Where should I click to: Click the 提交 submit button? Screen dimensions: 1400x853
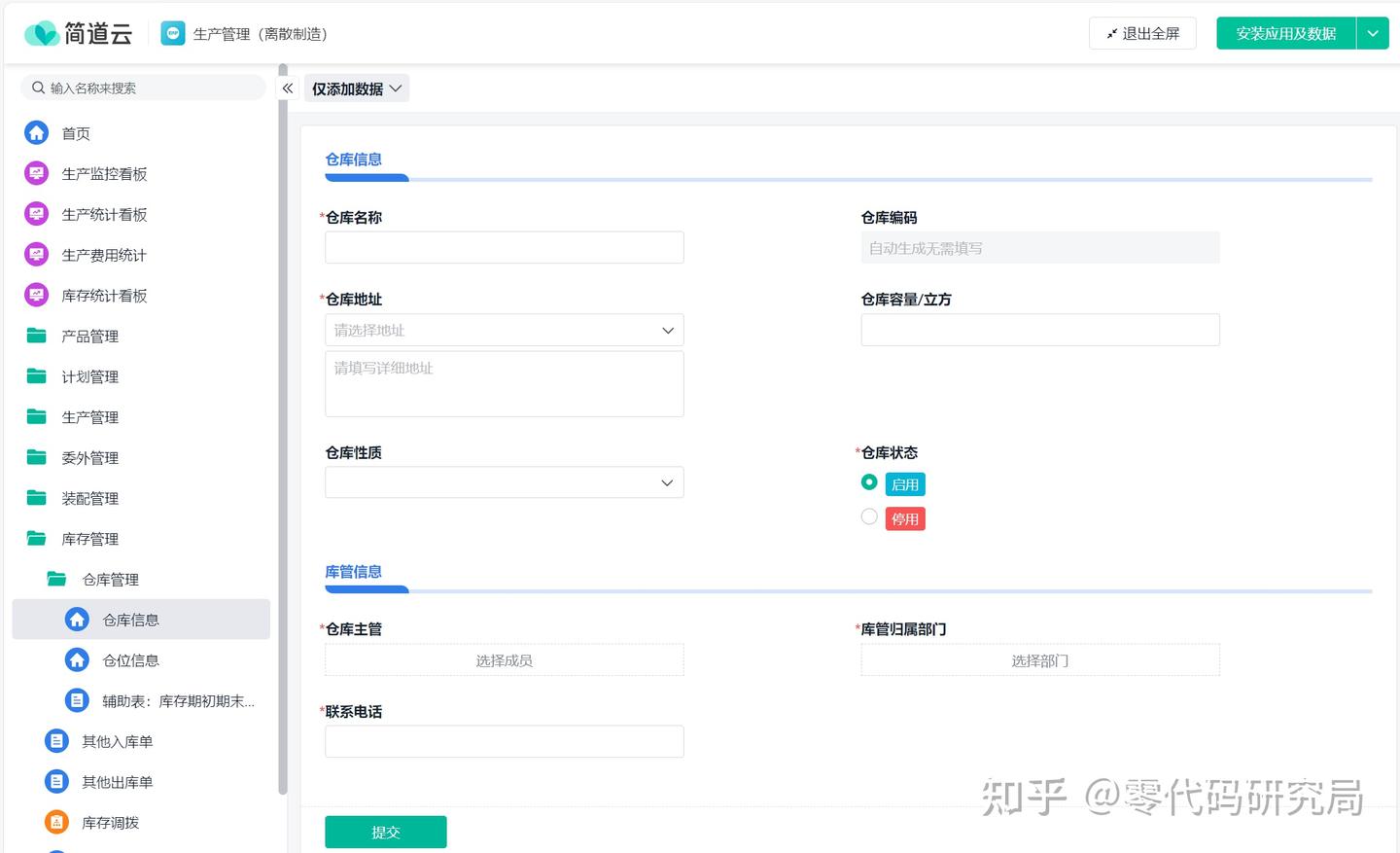[385, 833]
